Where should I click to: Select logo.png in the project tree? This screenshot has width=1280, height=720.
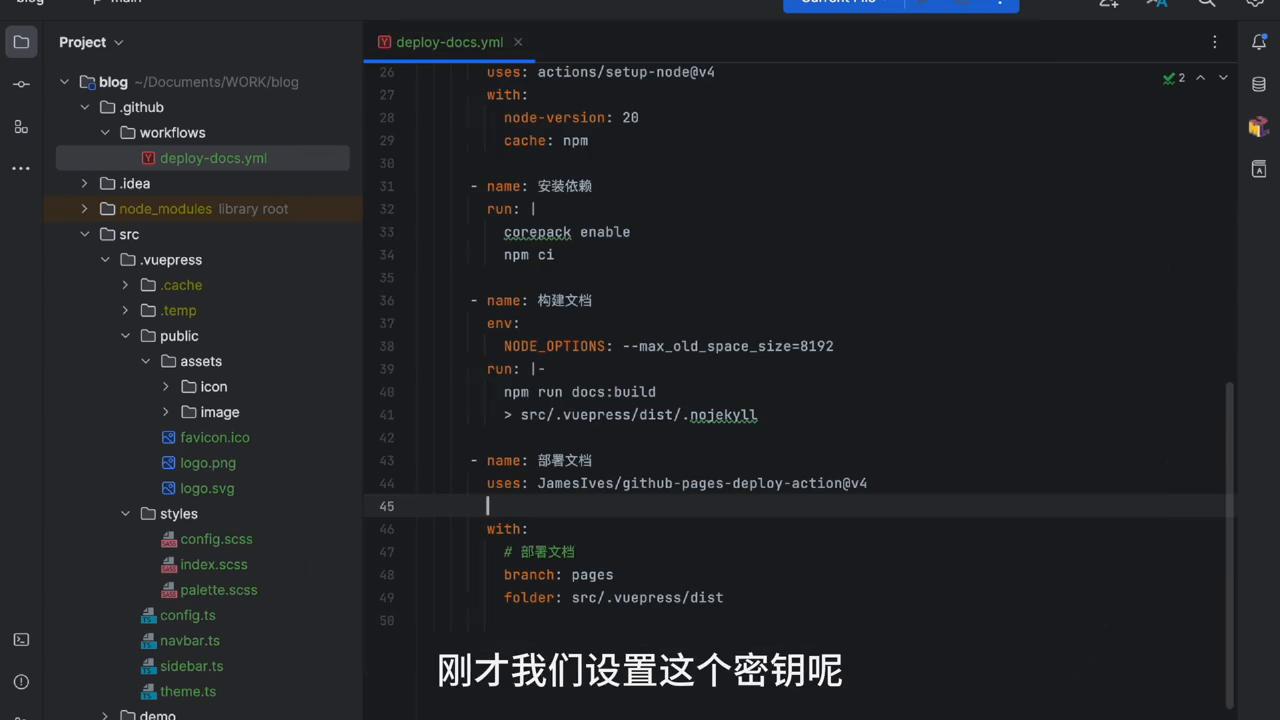[208, 462]
